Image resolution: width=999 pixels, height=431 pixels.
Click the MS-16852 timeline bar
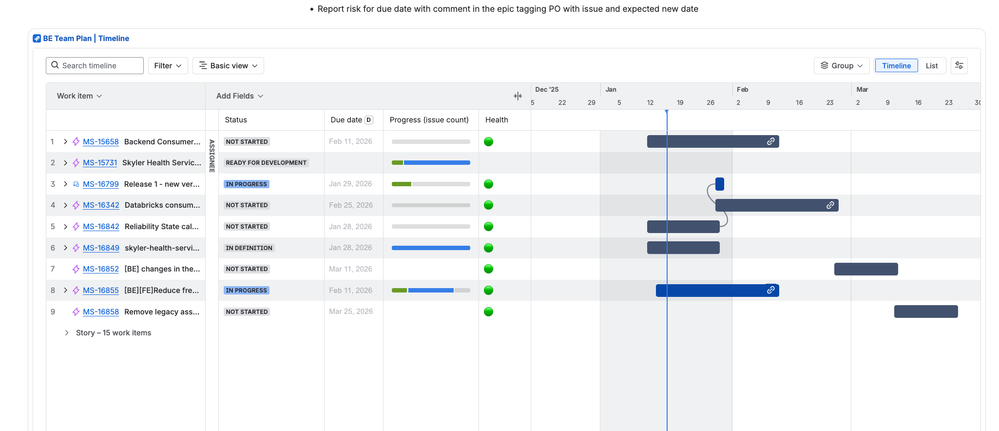[866, 269]
